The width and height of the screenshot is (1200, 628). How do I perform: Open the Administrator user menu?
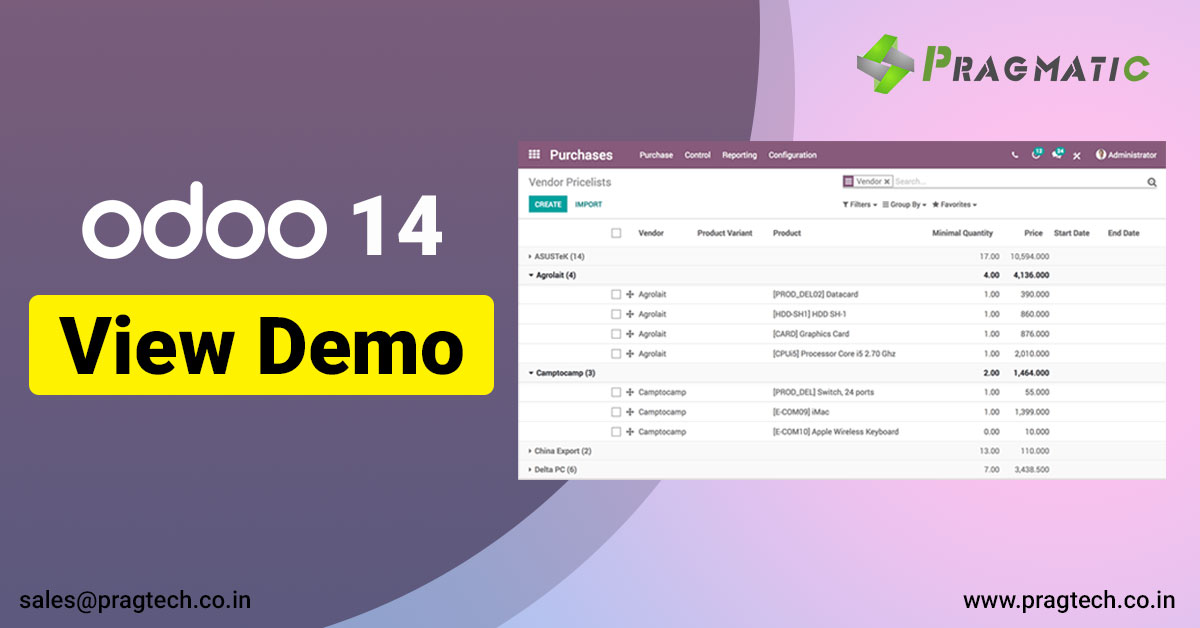point(1126,155)
